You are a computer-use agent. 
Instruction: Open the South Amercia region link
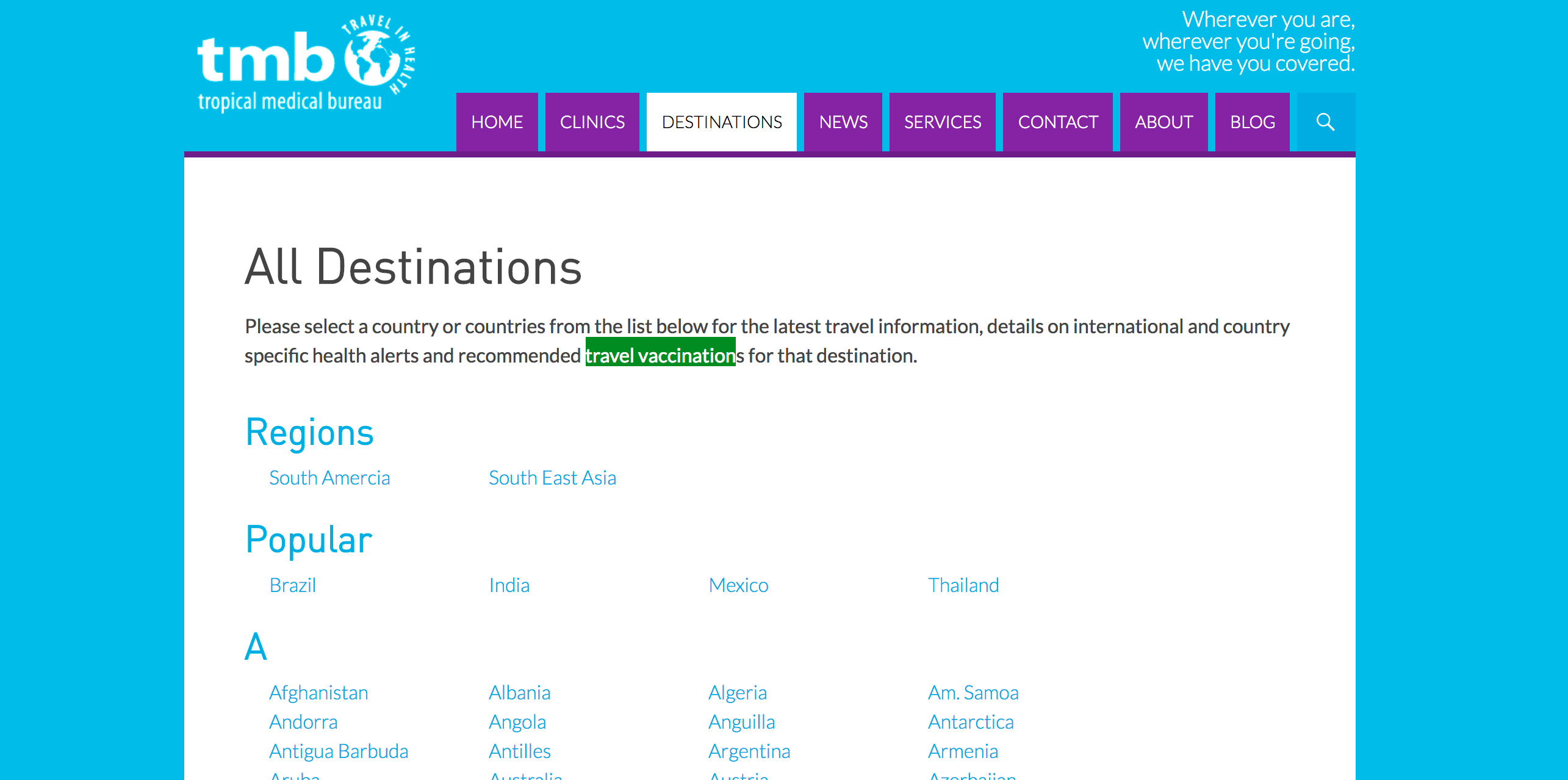(329, 478)
